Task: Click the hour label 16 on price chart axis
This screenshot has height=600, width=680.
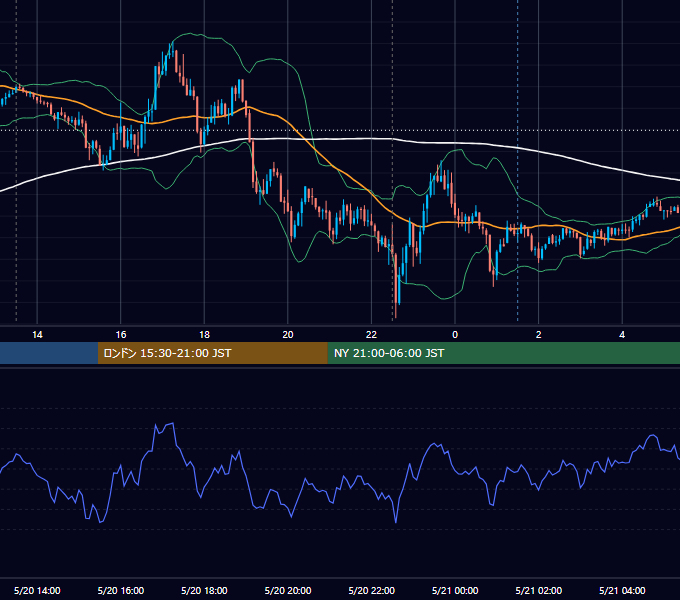Action: pyautogui.click(x=121, y=335)
